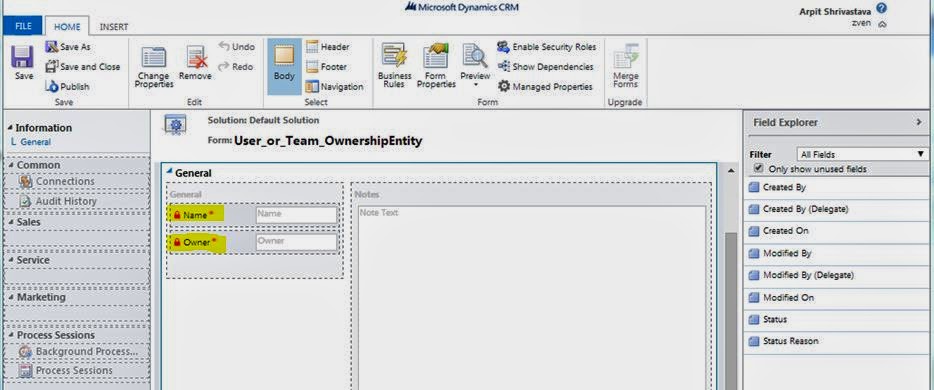Switch to the HOME tab
This screenshot has width=934, height=390.
coord(67,27)
